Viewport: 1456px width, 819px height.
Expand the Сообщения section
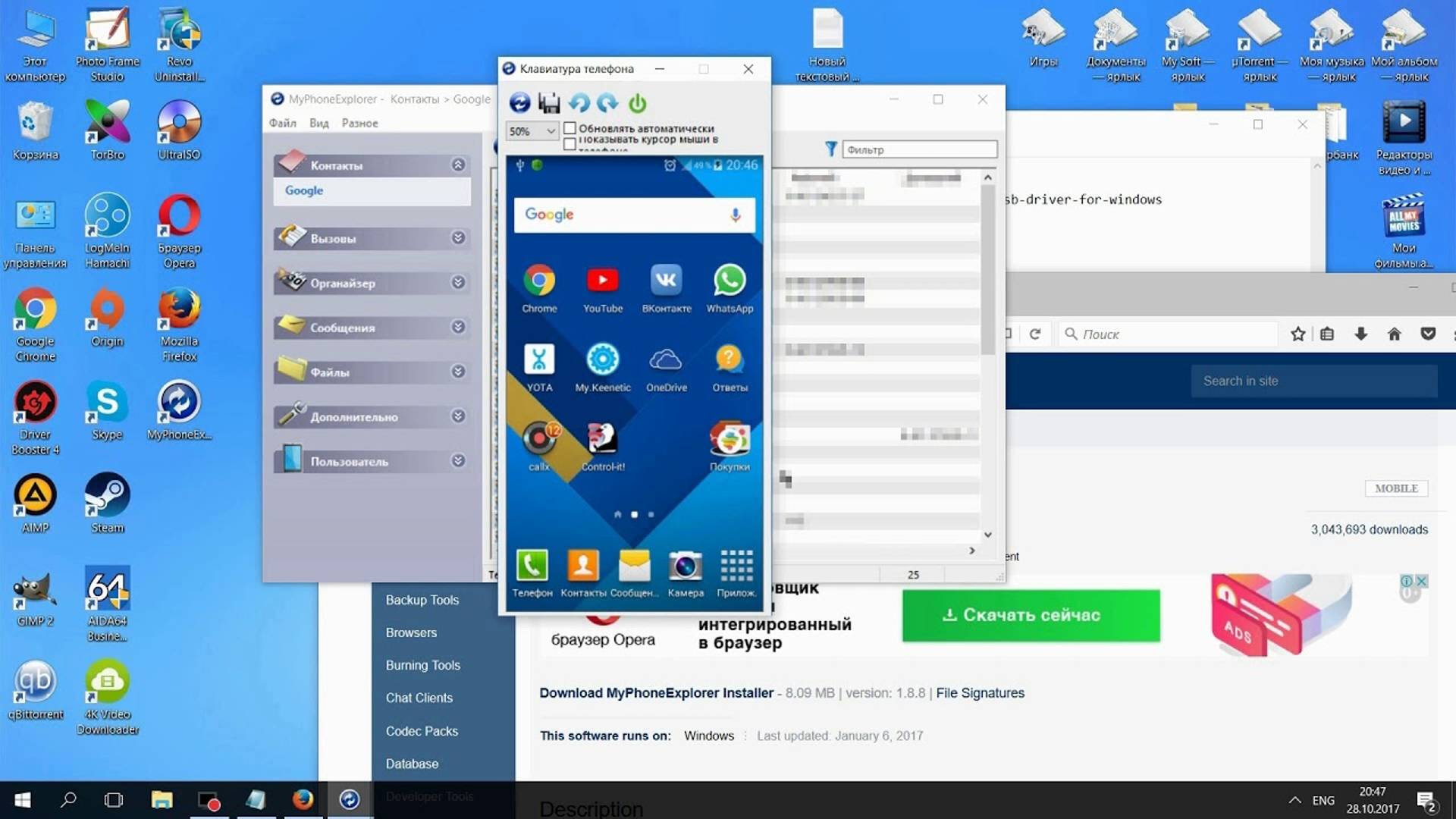[457, 327]
